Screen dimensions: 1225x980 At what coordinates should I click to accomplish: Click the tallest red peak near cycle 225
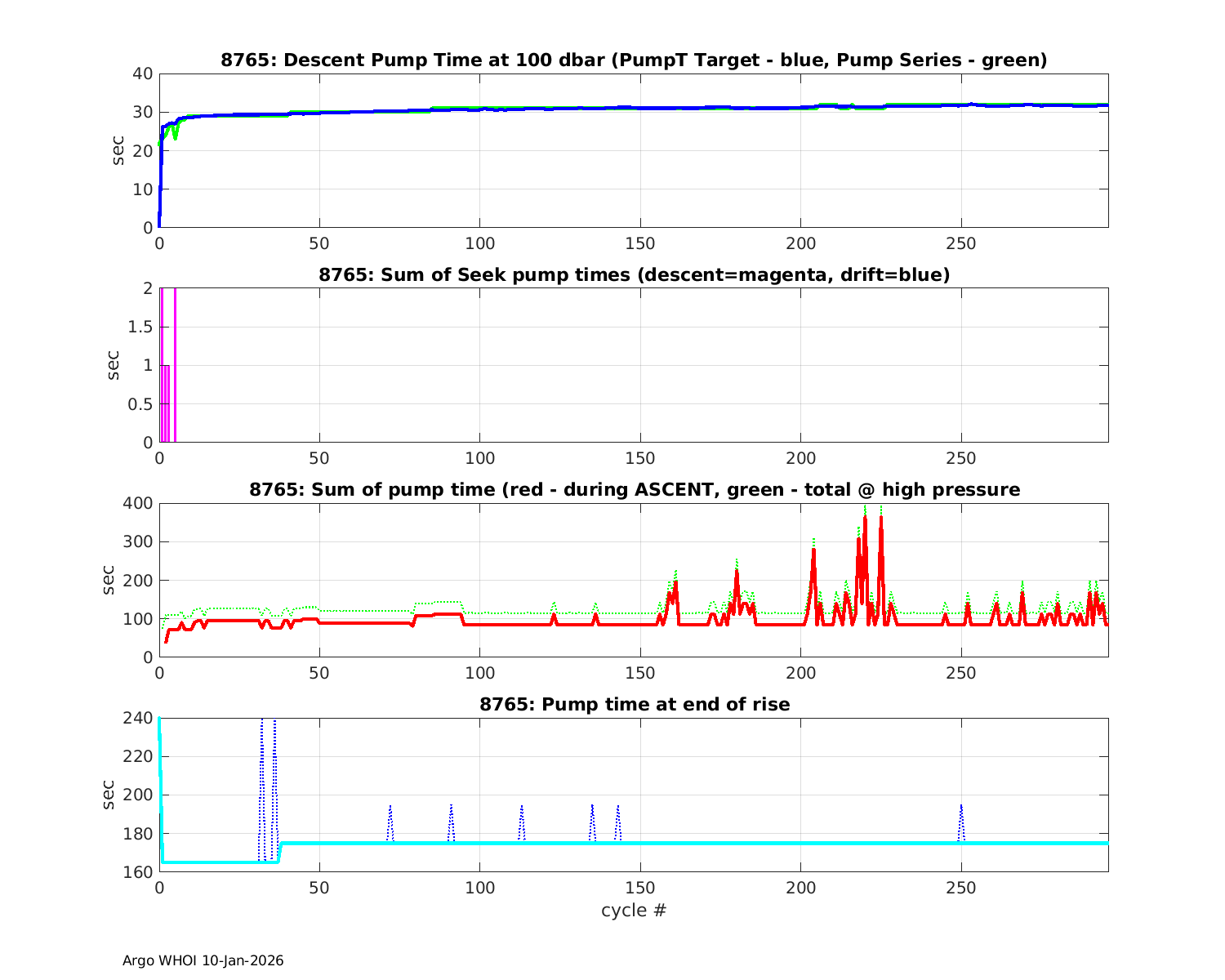881,519
